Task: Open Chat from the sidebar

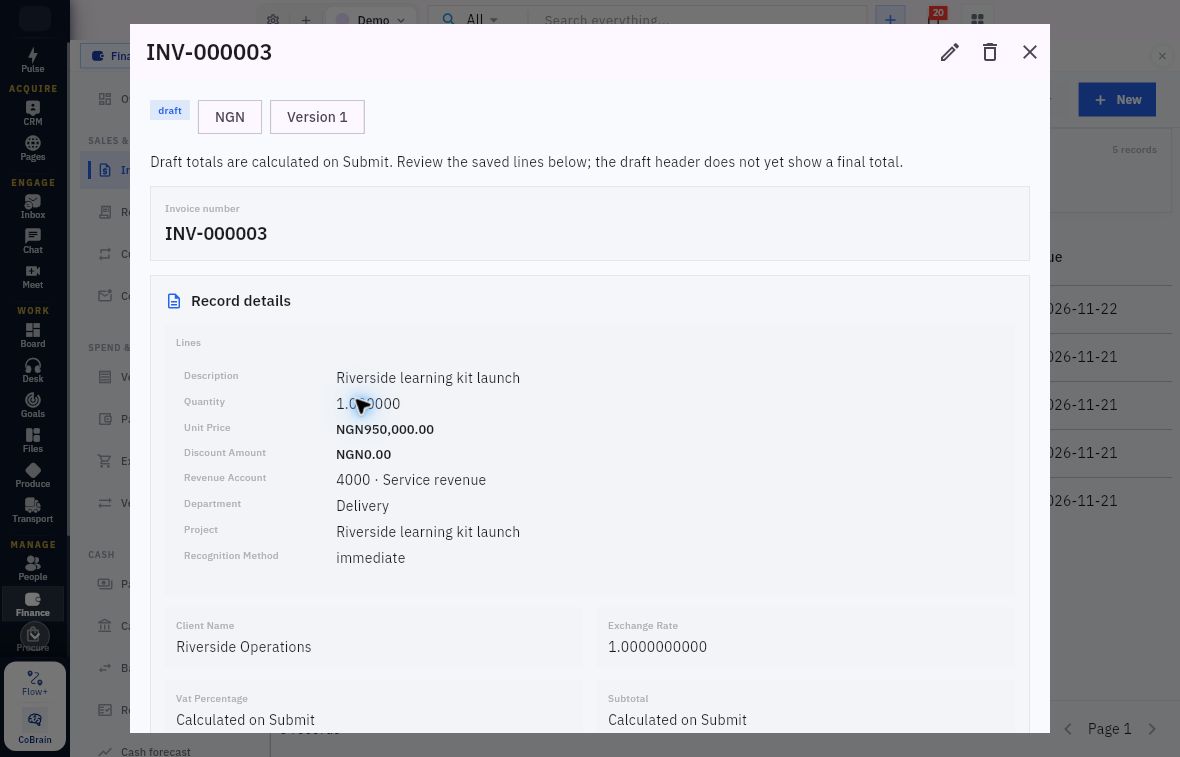Action: (x=32, y=242)
